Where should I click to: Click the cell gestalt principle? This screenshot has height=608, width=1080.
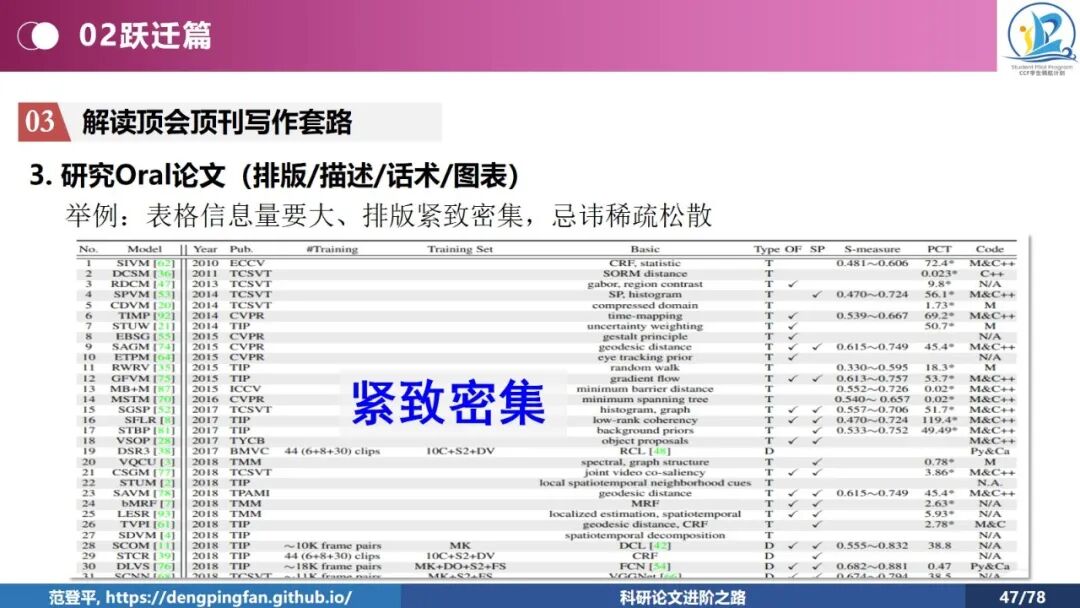pos(645,336)
